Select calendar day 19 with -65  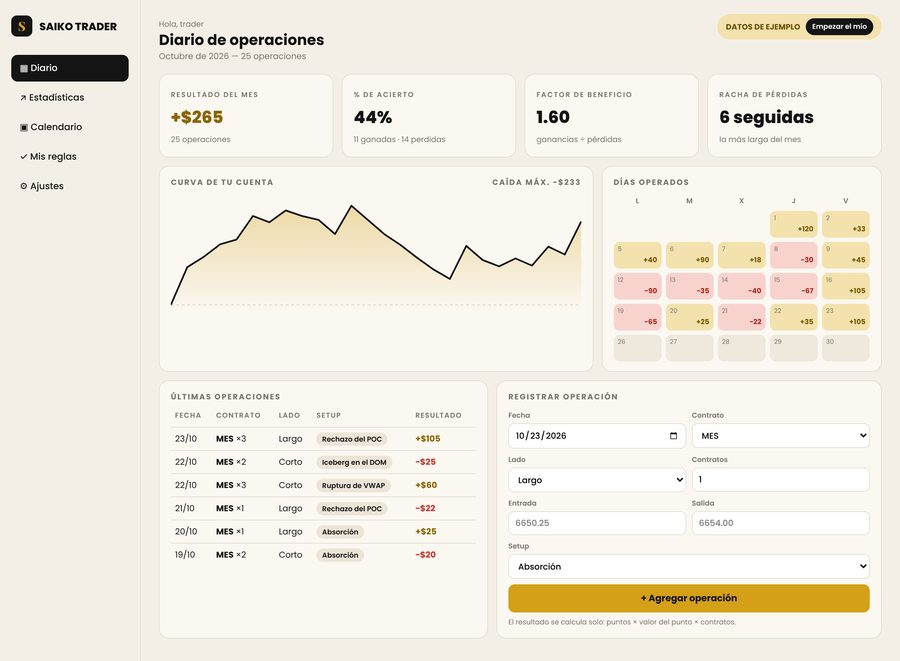point(638,317)
